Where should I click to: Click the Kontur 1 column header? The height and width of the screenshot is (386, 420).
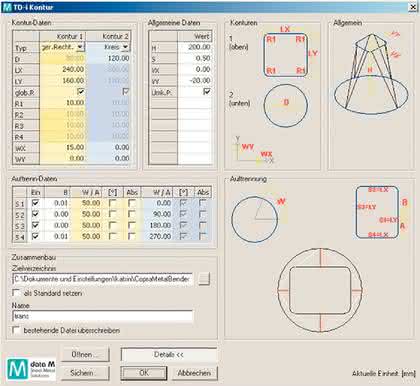(x=63, y=36)
